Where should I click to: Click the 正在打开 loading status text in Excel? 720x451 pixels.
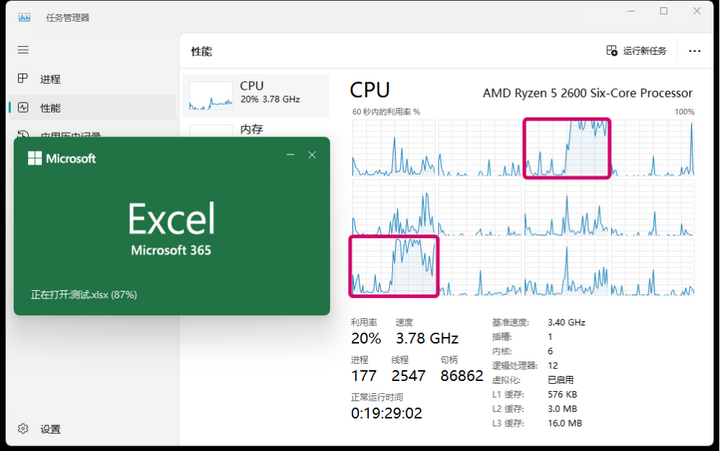click(84, 295)
